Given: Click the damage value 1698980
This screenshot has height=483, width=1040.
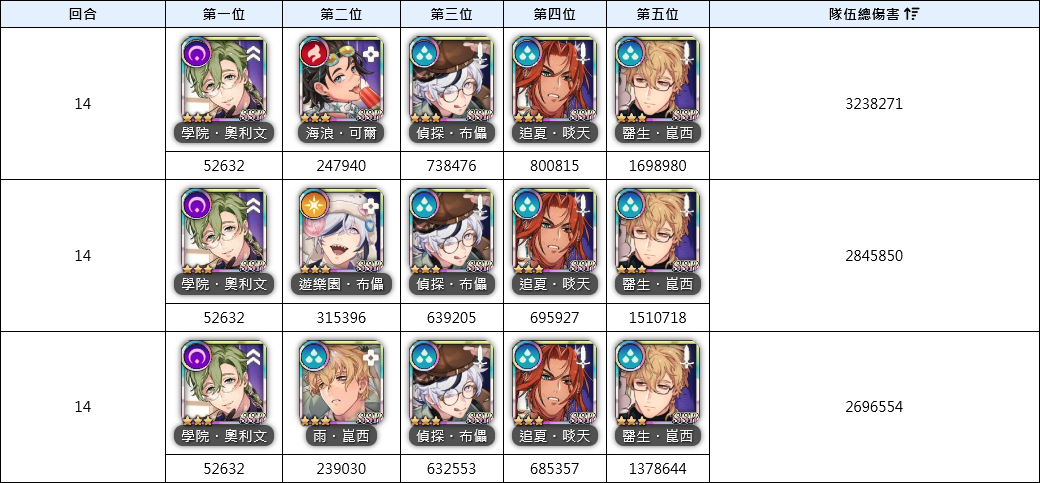Looking at the screenshot, I should click(658, 166).
